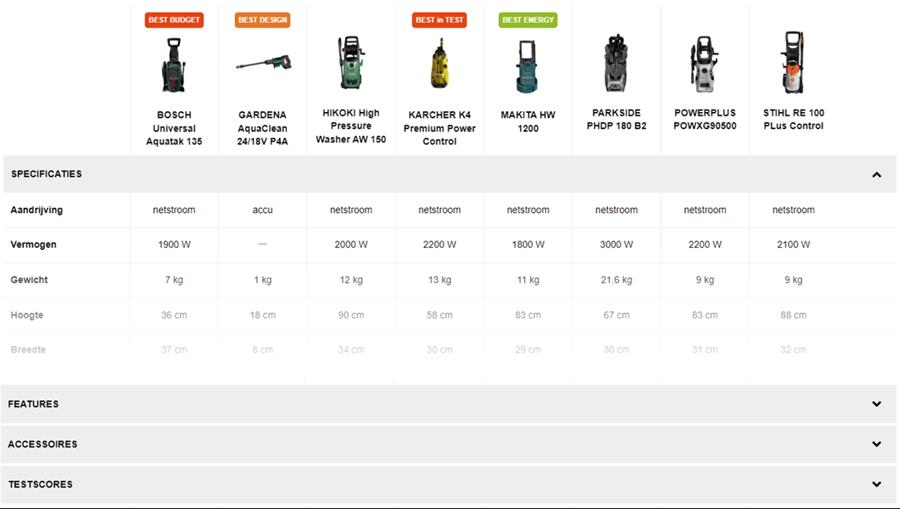This screenshot has width=900, height=509.
Task: Select the 11 kg weight value
Action: pyautogui.click(x=527, y=280)
